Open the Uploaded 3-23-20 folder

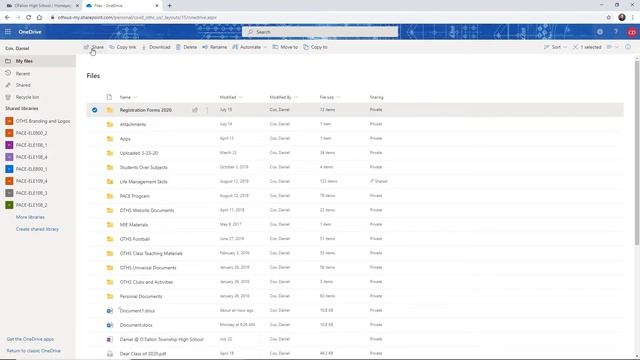point(139,153)
